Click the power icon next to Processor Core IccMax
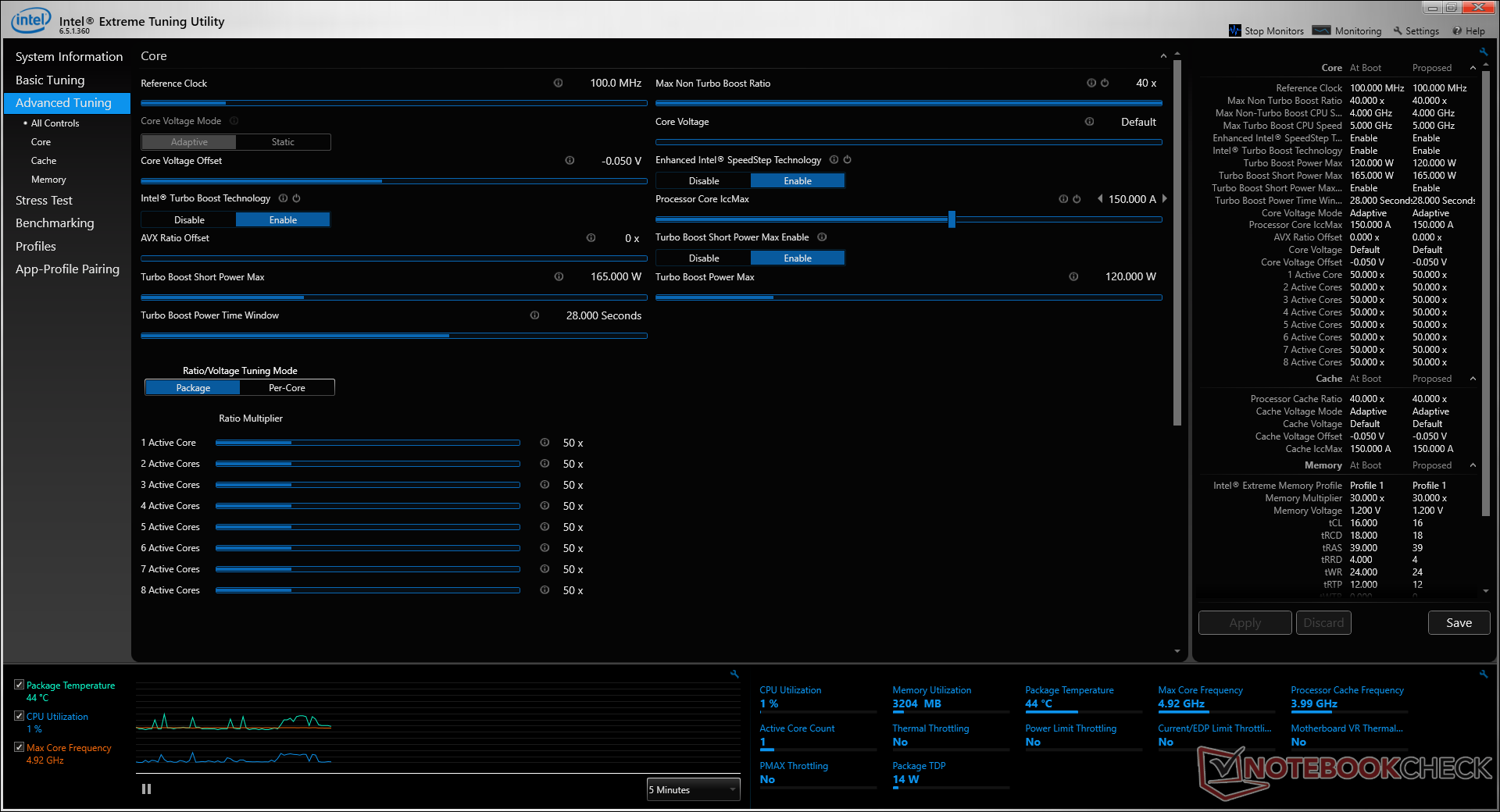Screen dimensions: 1500x812 (x=1077, y=199)
